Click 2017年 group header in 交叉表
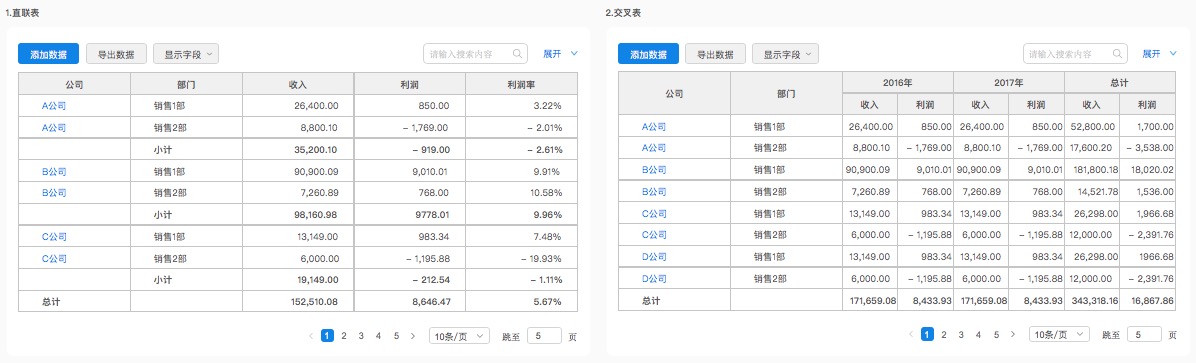The width and height of the screenshot is (1196, 363). click(1008, 82)
